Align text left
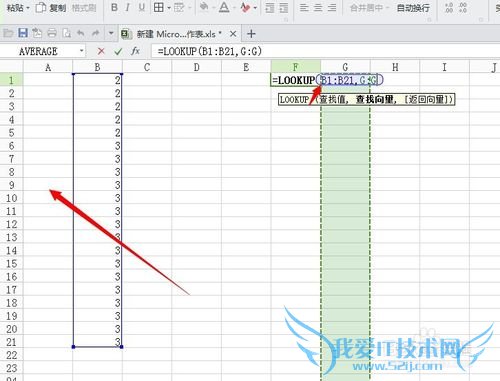This screenshot has height=381, width=500. click(304, 7)
